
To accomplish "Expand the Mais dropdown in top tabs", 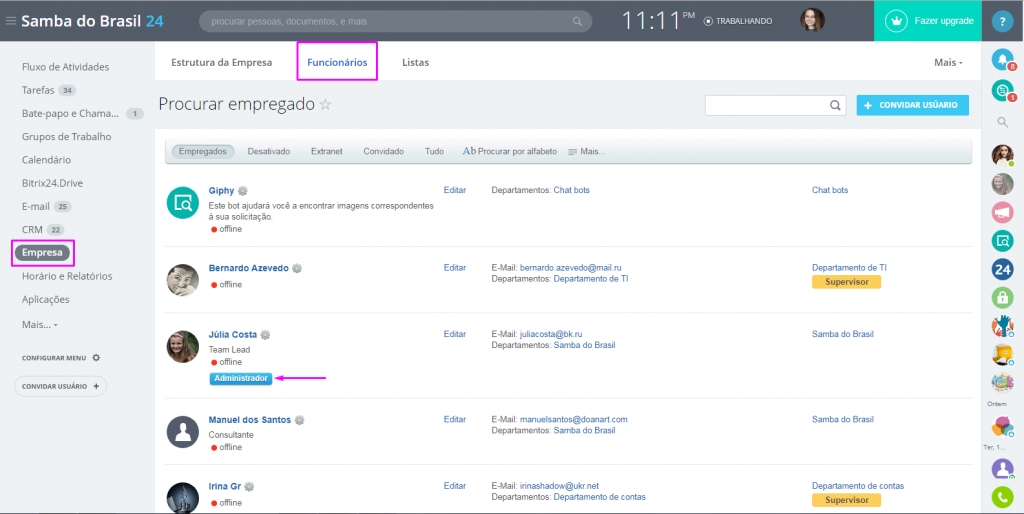I will coord(948,63).
